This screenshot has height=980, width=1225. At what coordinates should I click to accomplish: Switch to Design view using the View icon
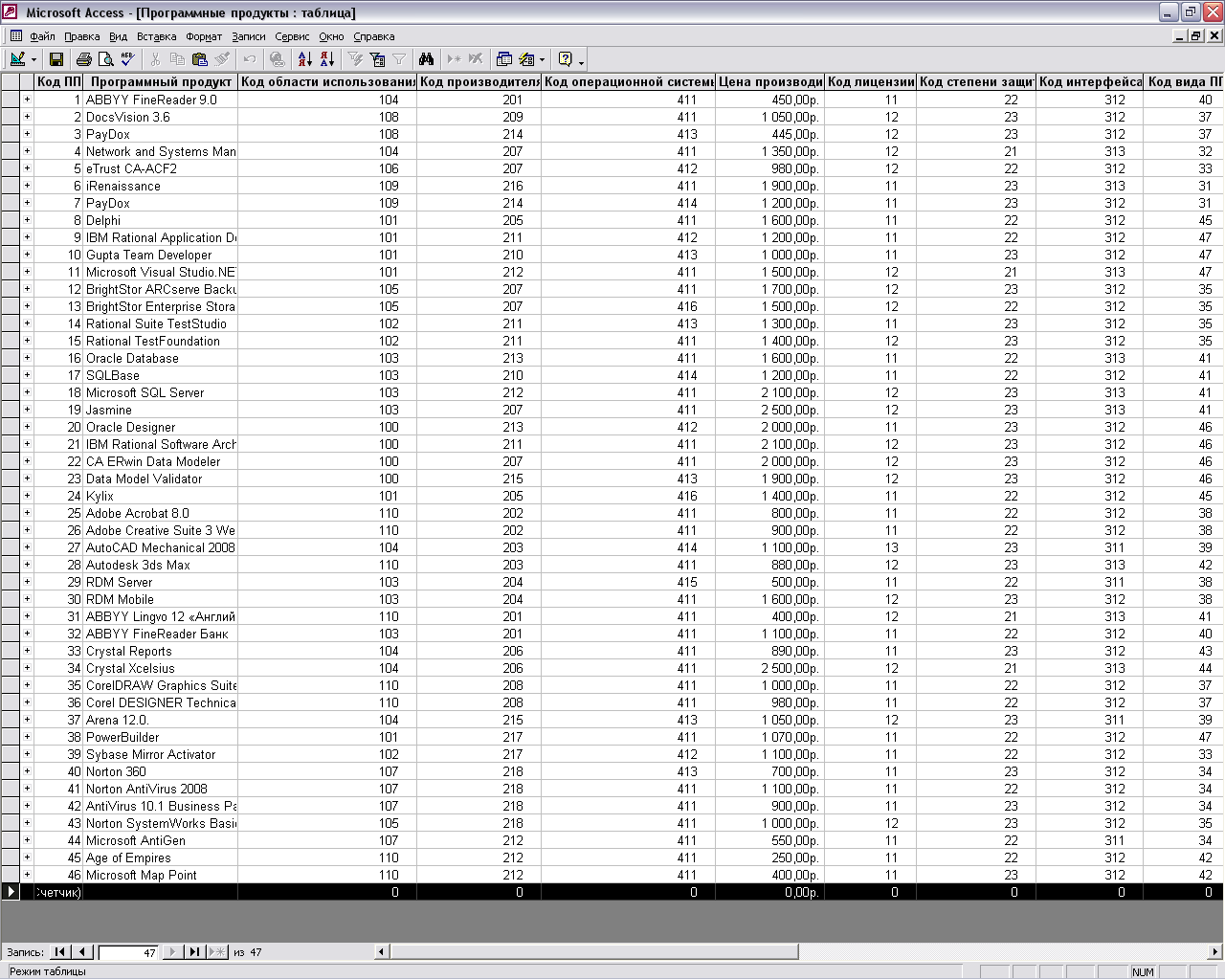click(17, 59)
